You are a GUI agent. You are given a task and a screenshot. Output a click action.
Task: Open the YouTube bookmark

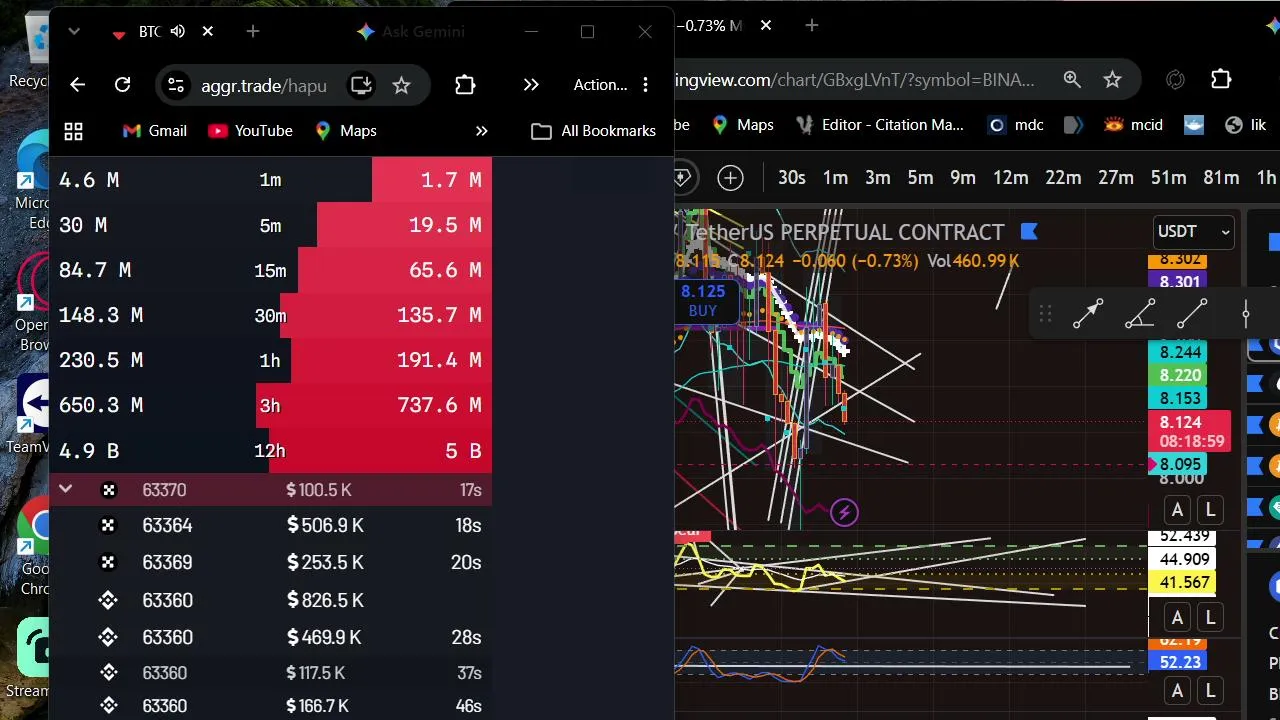tap(250, 131)
